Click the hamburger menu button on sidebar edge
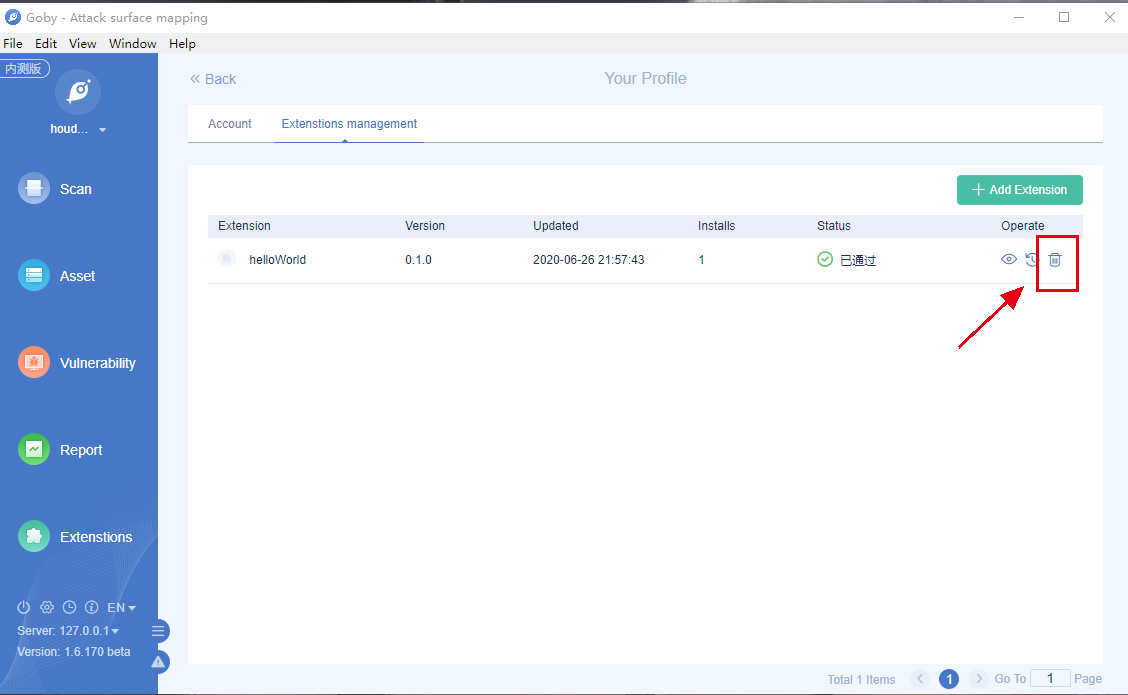 coord(158,631)
